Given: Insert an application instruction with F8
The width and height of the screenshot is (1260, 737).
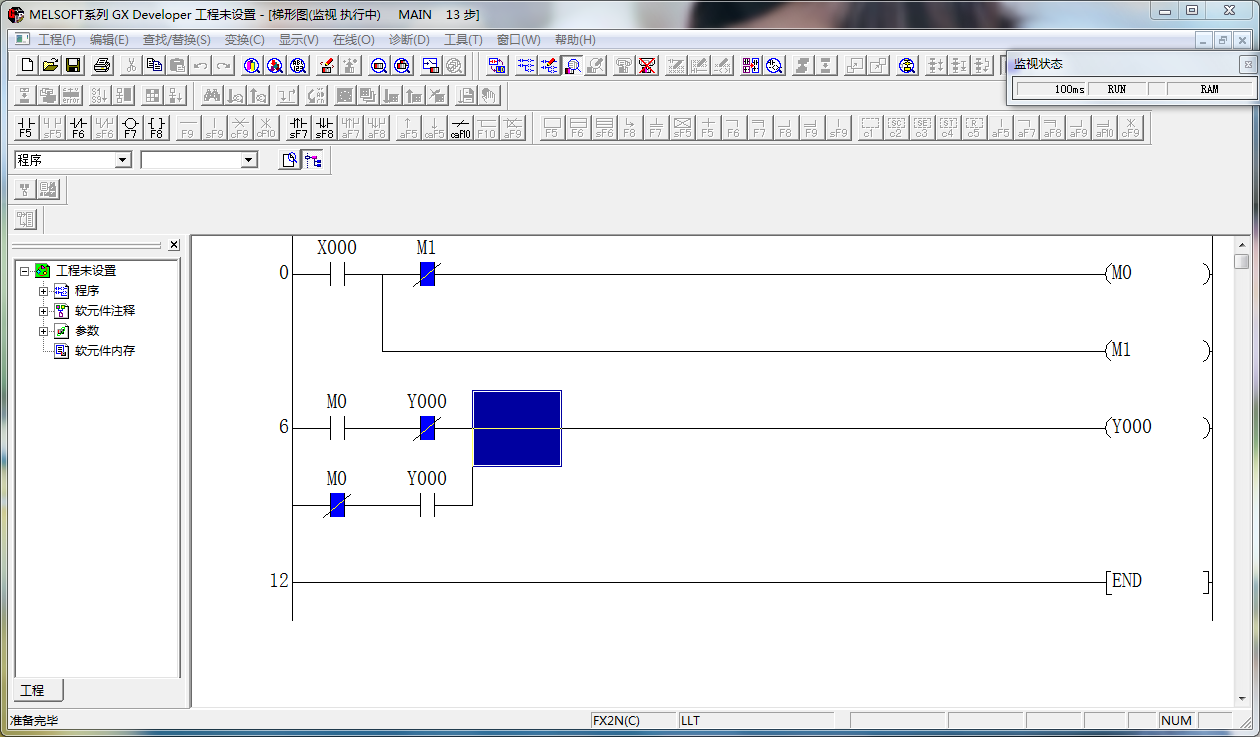Looking at the screenshot, I should point(156,127).
